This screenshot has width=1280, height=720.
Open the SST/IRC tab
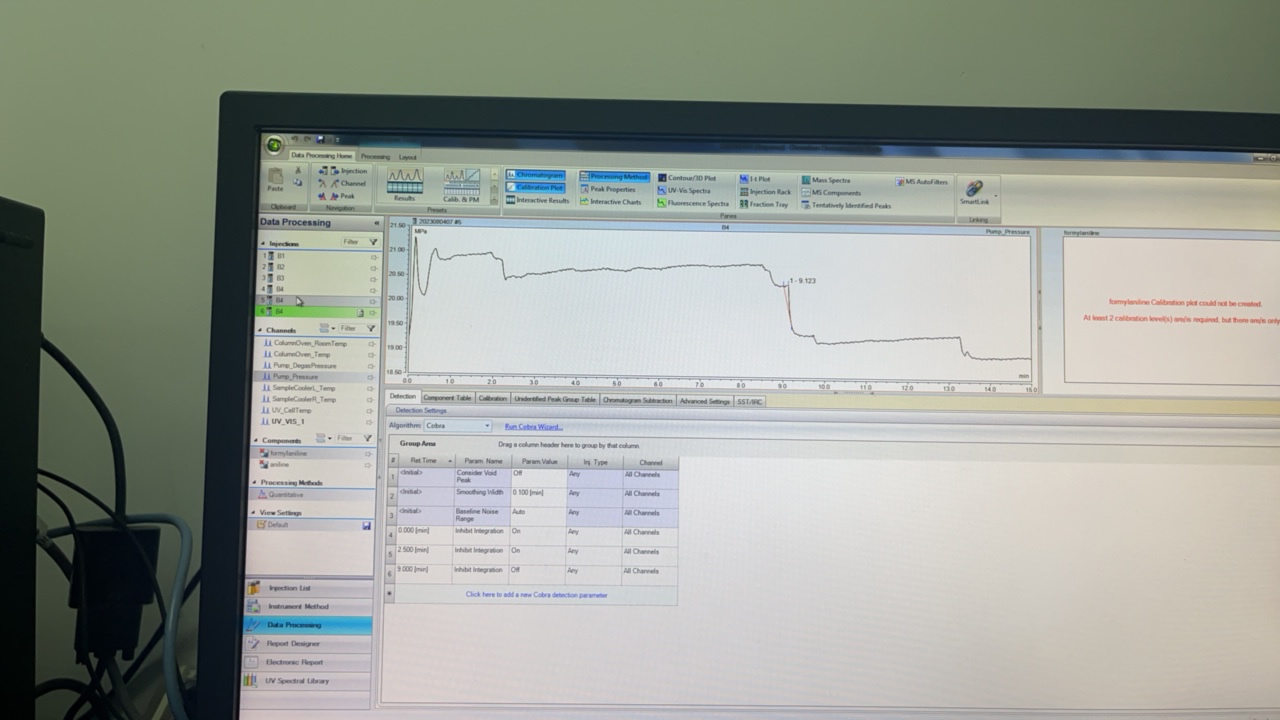(x=750, y=402)
